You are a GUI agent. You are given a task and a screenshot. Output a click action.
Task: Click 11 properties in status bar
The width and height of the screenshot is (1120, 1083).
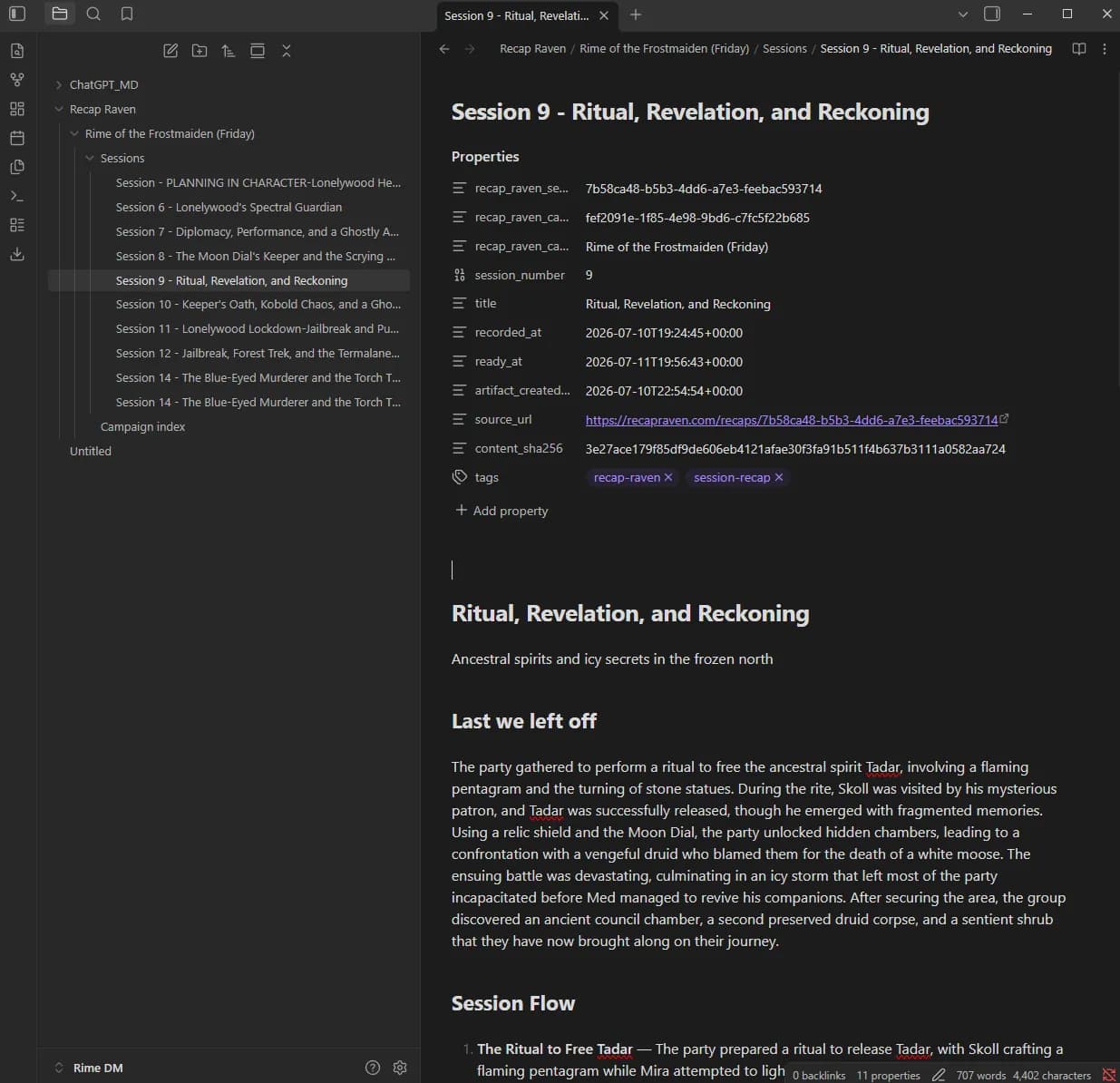(888, 1075)
